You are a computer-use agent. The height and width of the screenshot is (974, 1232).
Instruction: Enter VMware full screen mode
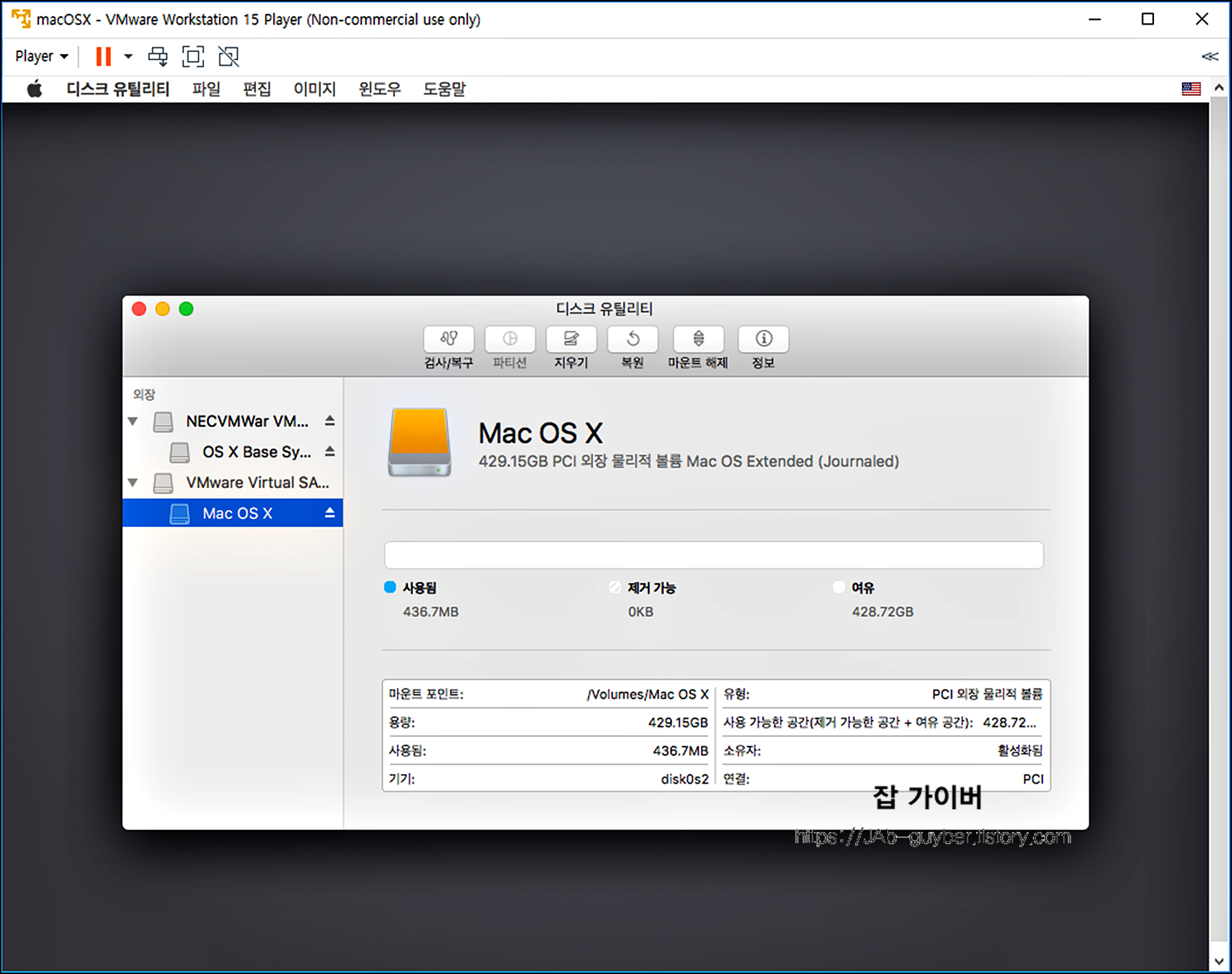(193, 56)
